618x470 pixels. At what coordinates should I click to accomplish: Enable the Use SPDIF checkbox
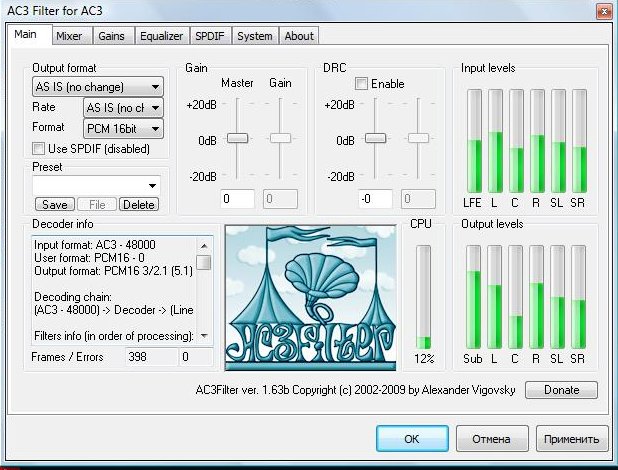pyautogui.click(x=39, y=149)
